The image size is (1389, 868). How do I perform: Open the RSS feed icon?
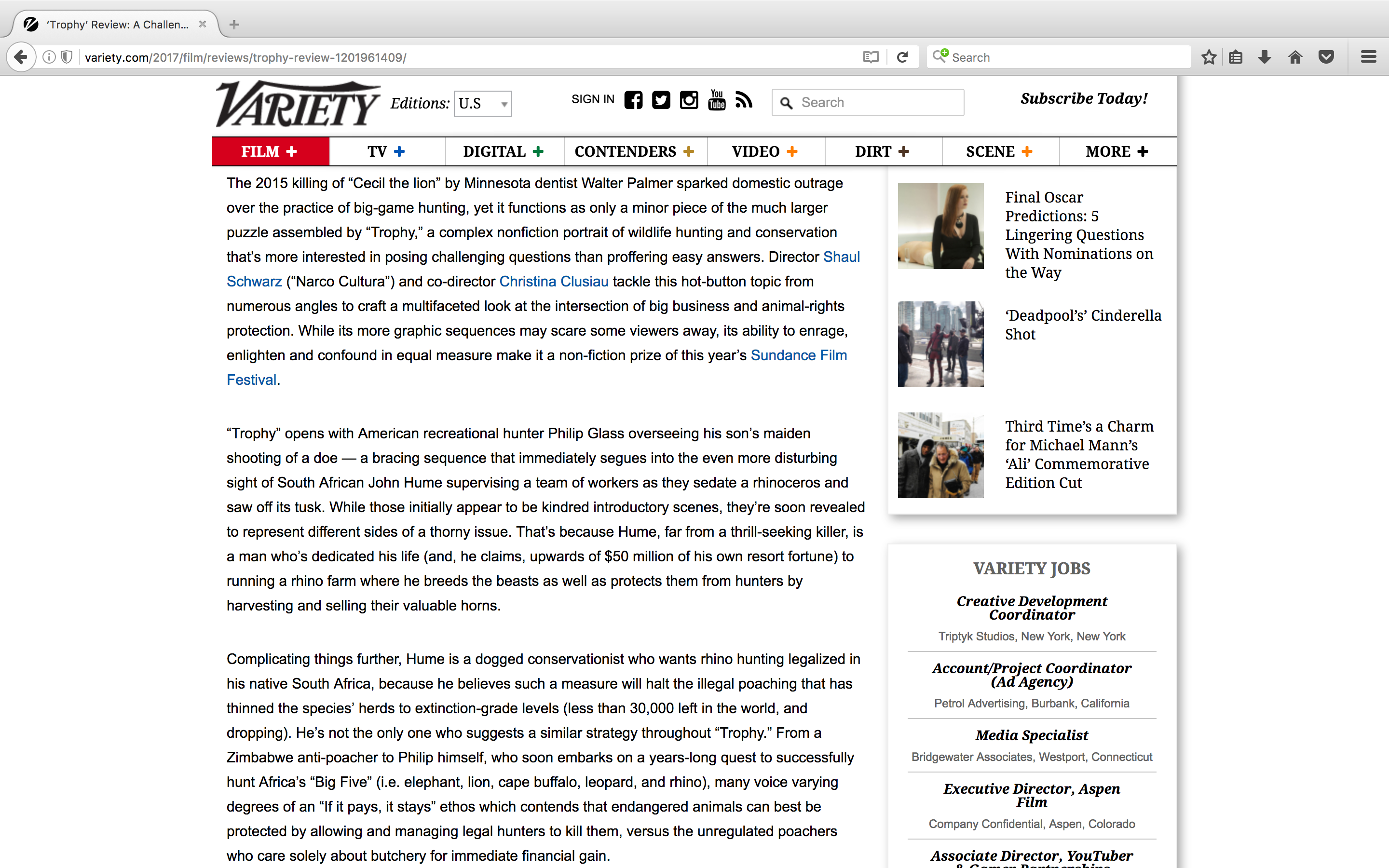point(744,100)
